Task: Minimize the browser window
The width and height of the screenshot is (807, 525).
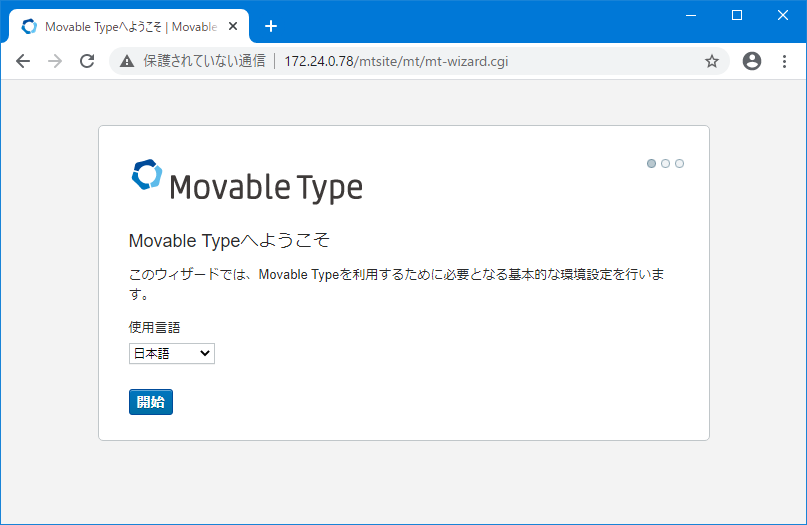Action: pyautogui.click(x=691, y=15)
